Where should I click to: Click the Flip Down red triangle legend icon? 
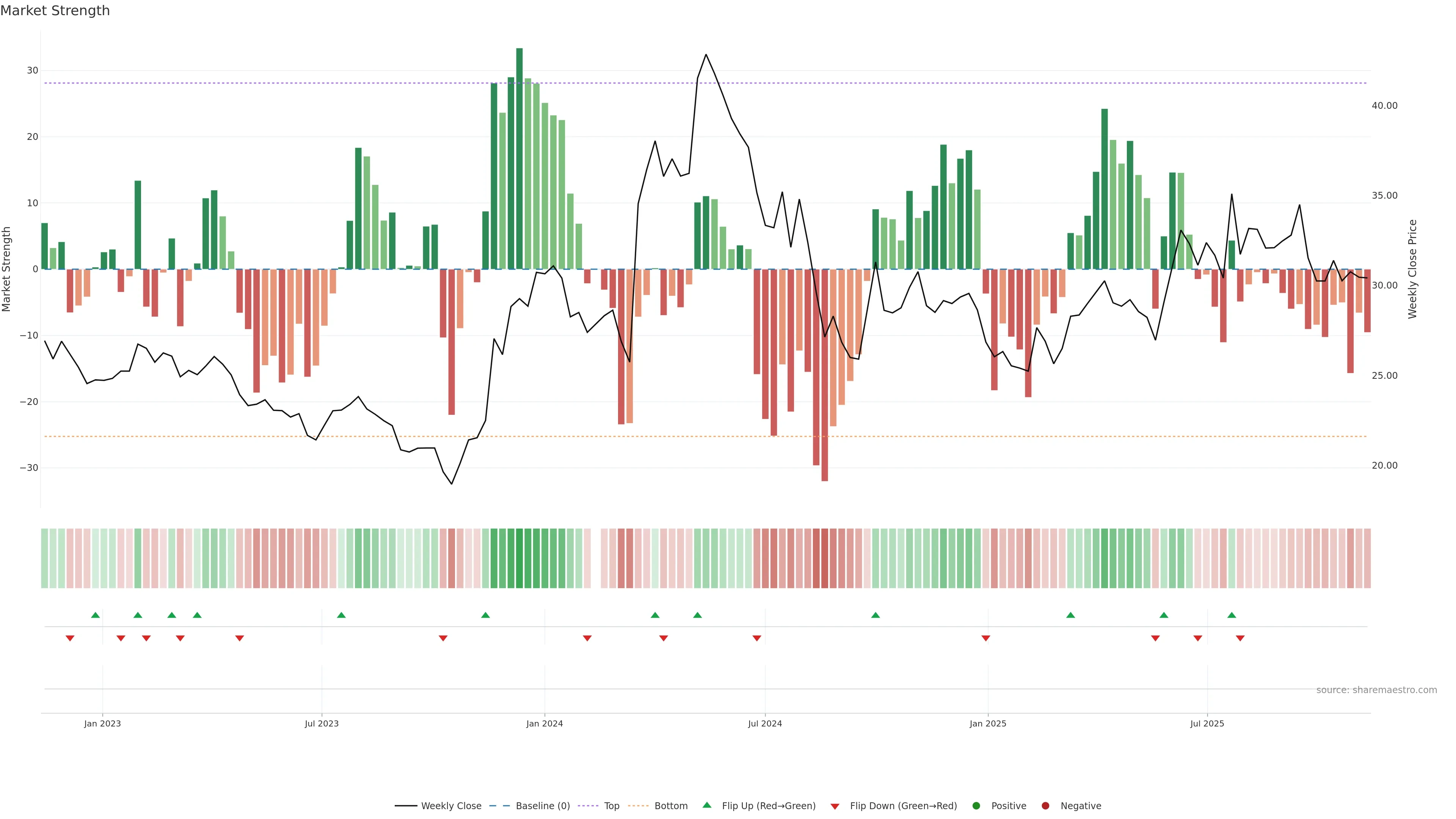point(835,806)
